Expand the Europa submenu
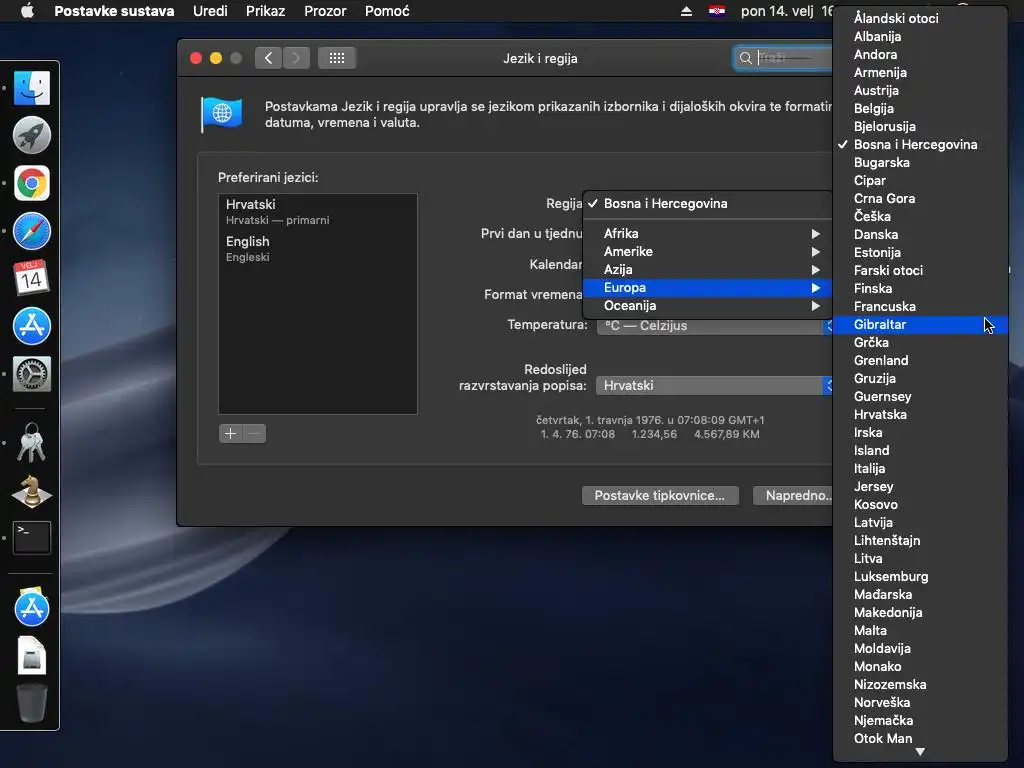 pyautogui.click(x=708, y=287)
